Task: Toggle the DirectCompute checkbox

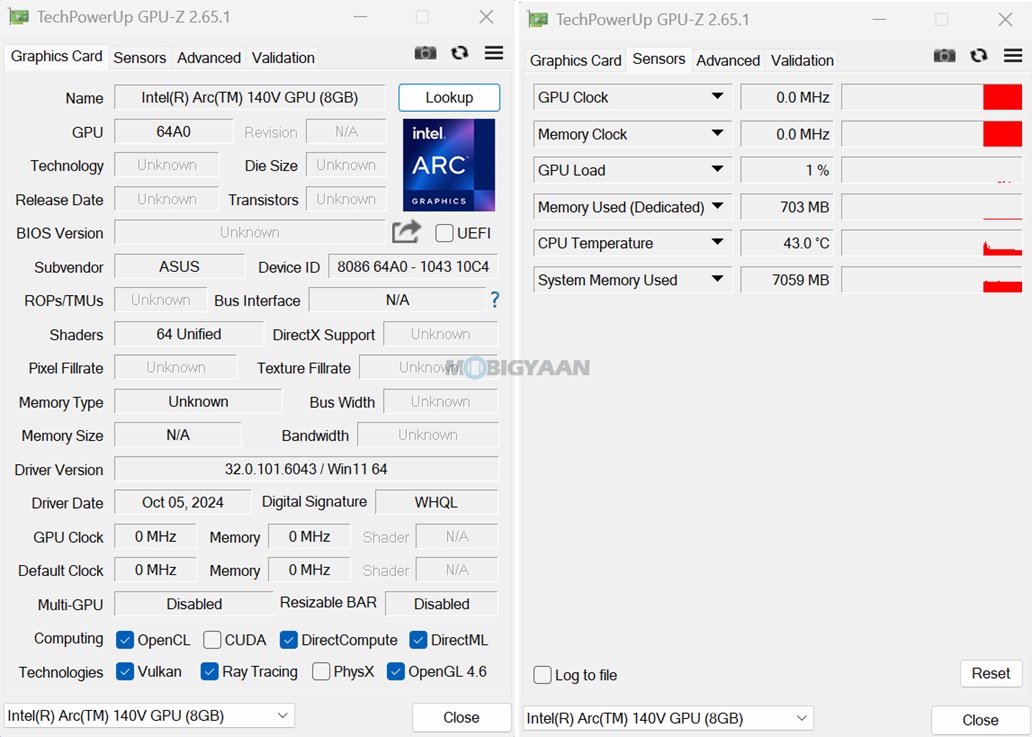Action: tap(288, 640)
